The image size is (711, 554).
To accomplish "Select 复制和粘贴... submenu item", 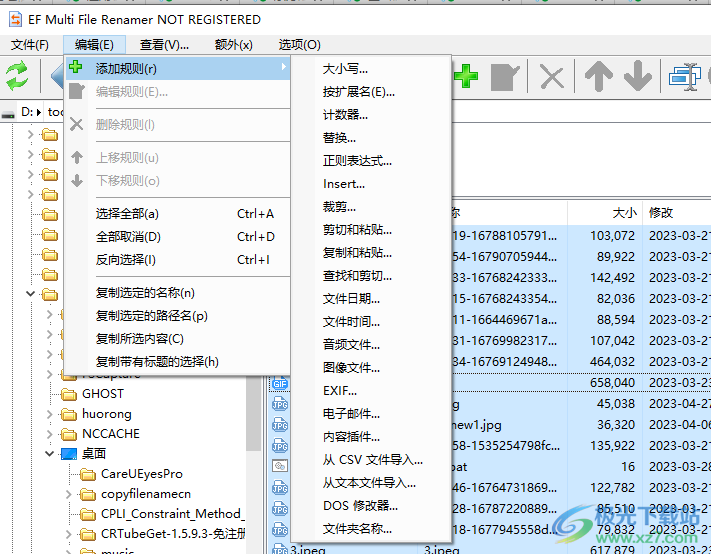I will click(371, 253).
